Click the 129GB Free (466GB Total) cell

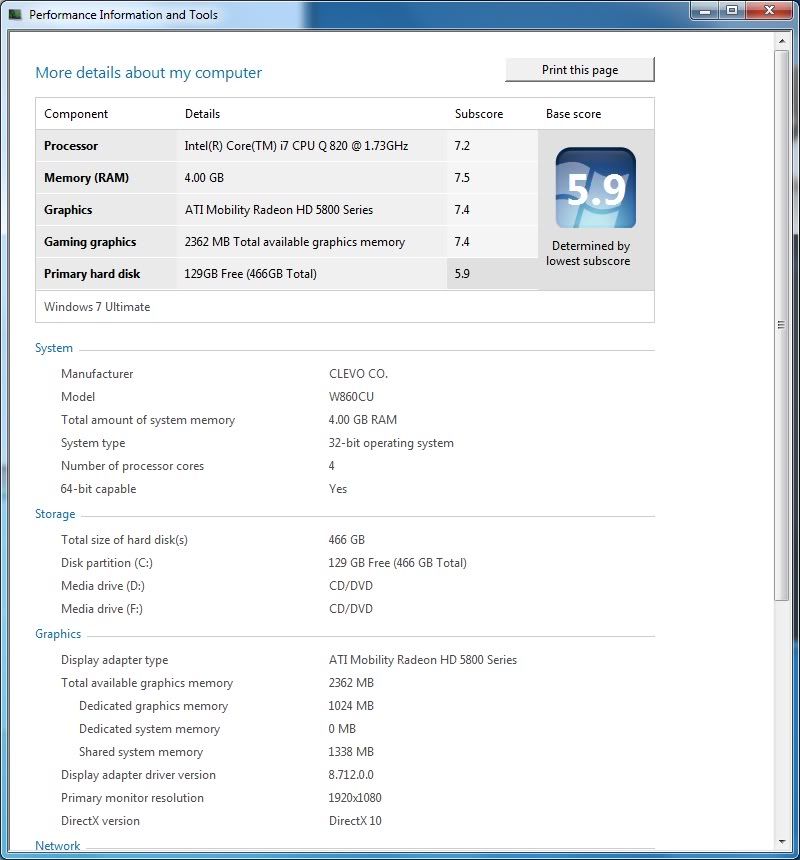click(x=251, y=274)
